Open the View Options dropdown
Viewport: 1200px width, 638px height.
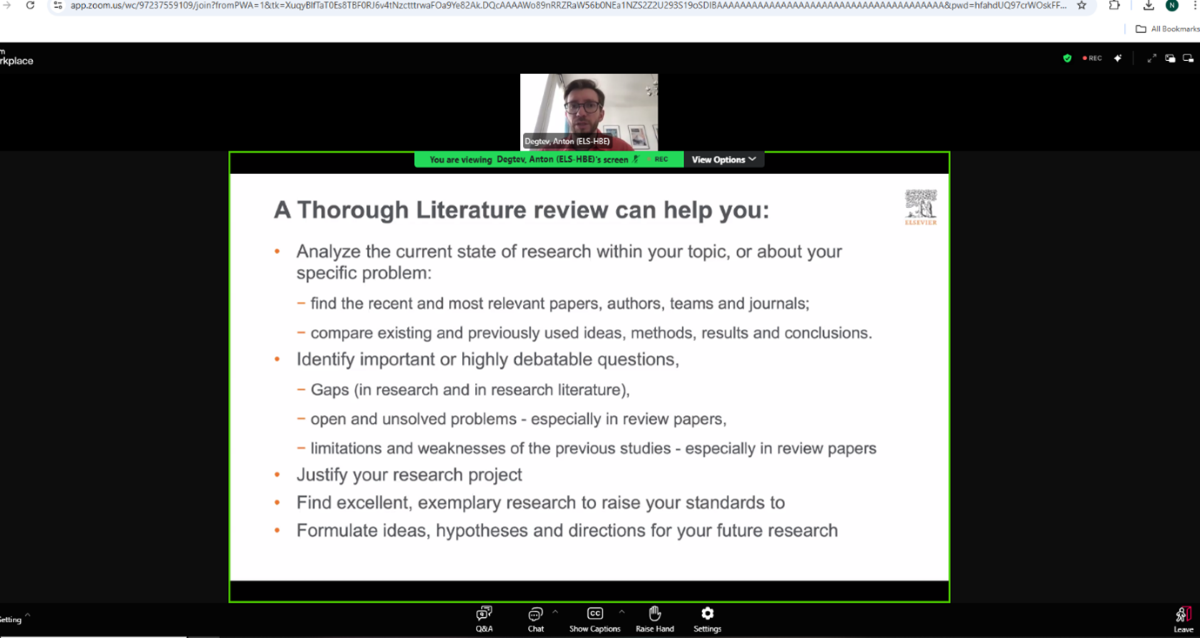[725, 160]
